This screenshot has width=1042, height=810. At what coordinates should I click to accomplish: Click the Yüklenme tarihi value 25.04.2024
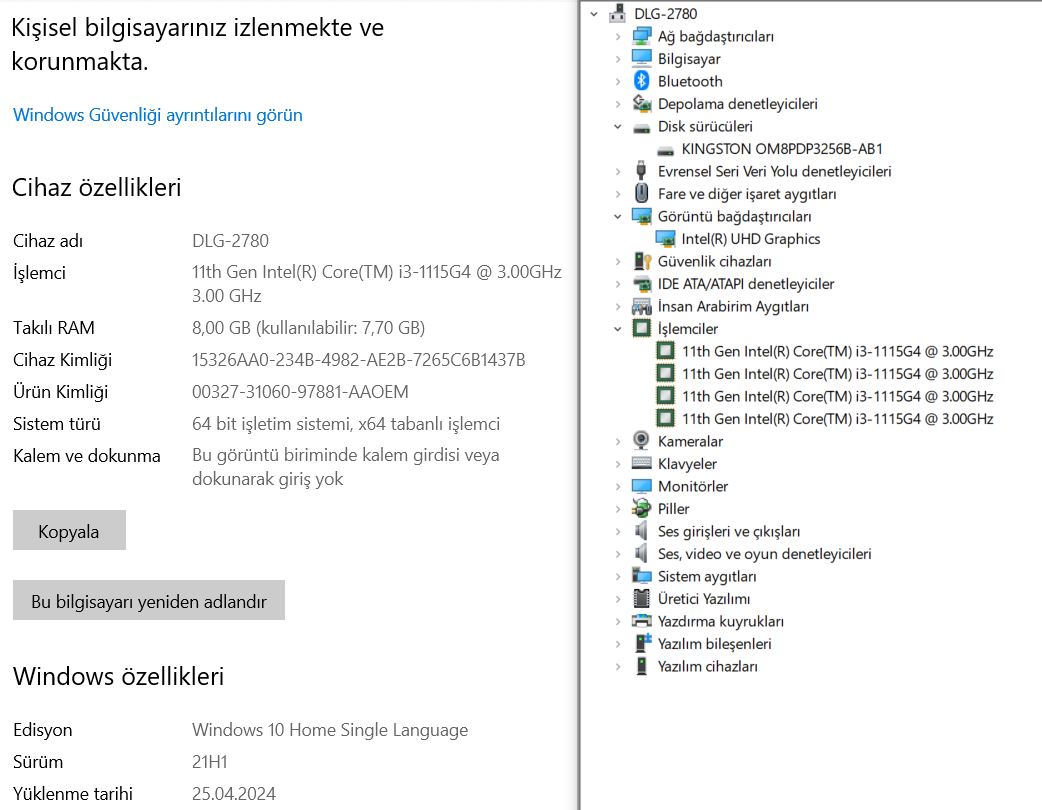pyautogui.click(x=233, y=793)
